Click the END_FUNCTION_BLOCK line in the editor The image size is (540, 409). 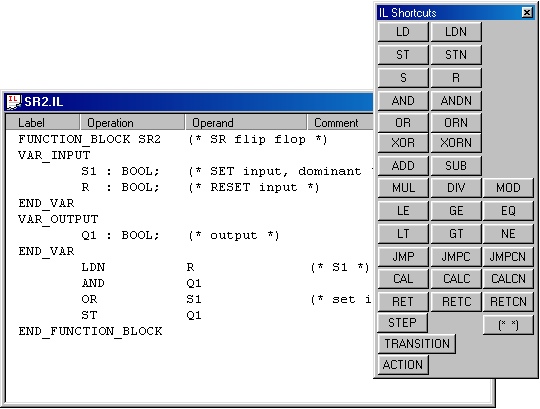coord(90,331)
